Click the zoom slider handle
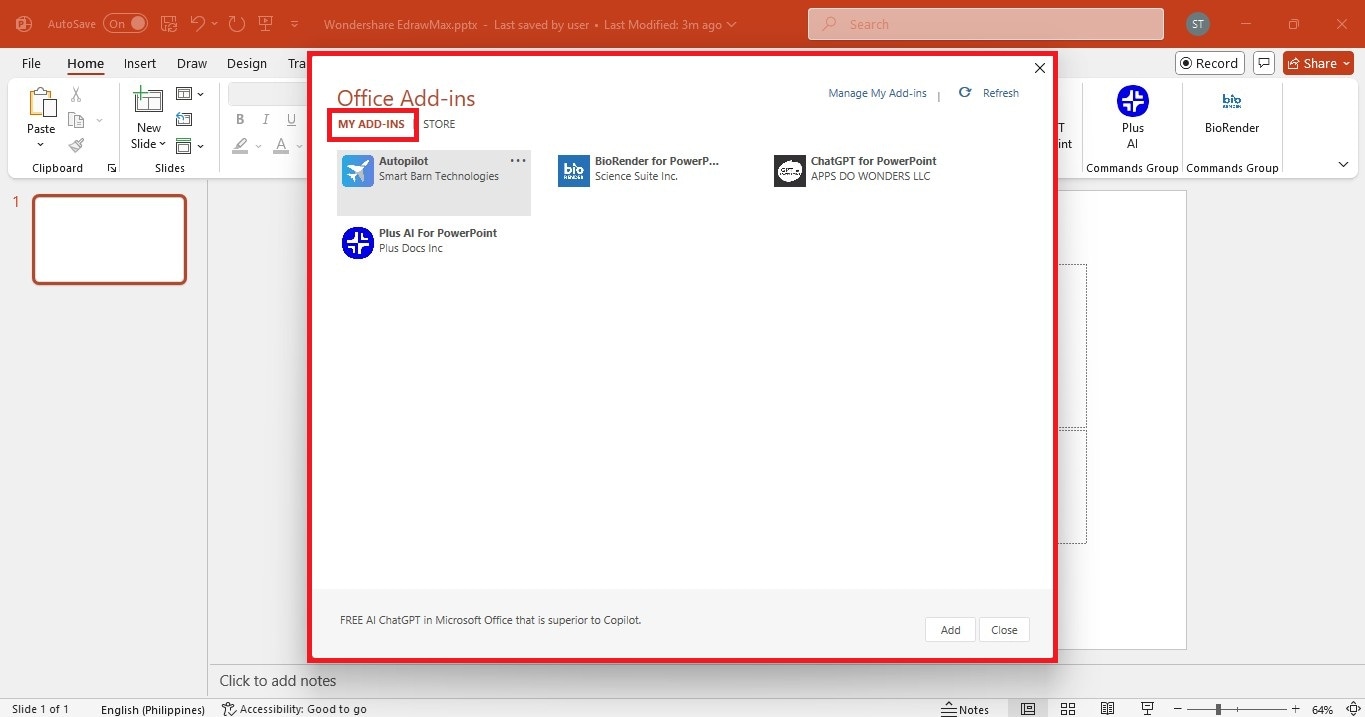The width and height of the screenshot is (1365, 717). [1218, 709]
